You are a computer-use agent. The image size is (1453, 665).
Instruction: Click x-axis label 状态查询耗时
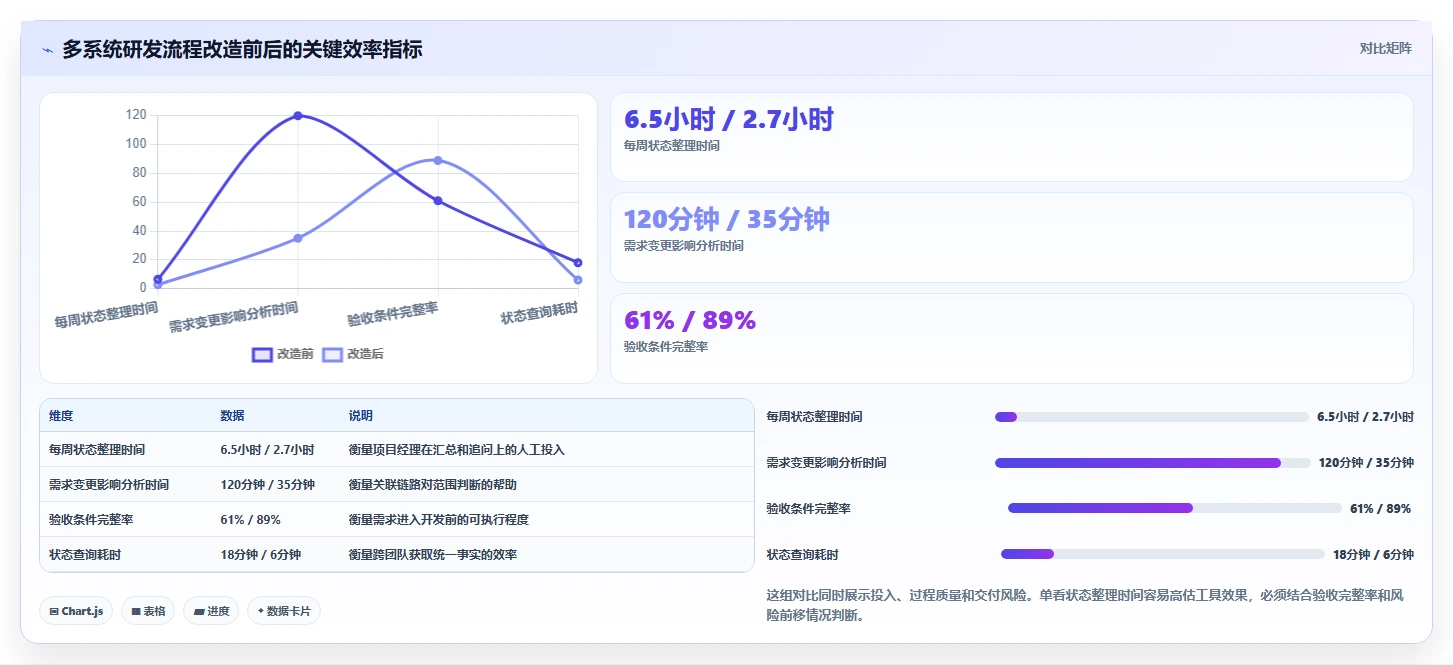tap(540, 313)
